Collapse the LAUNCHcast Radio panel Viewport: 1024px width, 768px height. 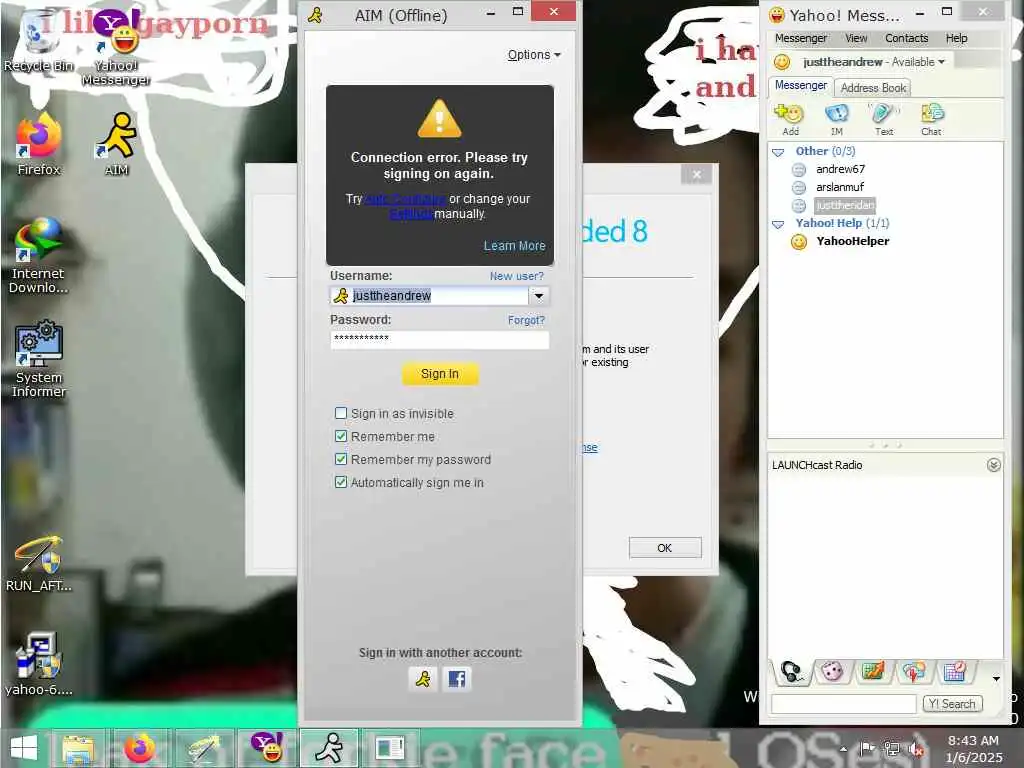[x=993, y=465]
